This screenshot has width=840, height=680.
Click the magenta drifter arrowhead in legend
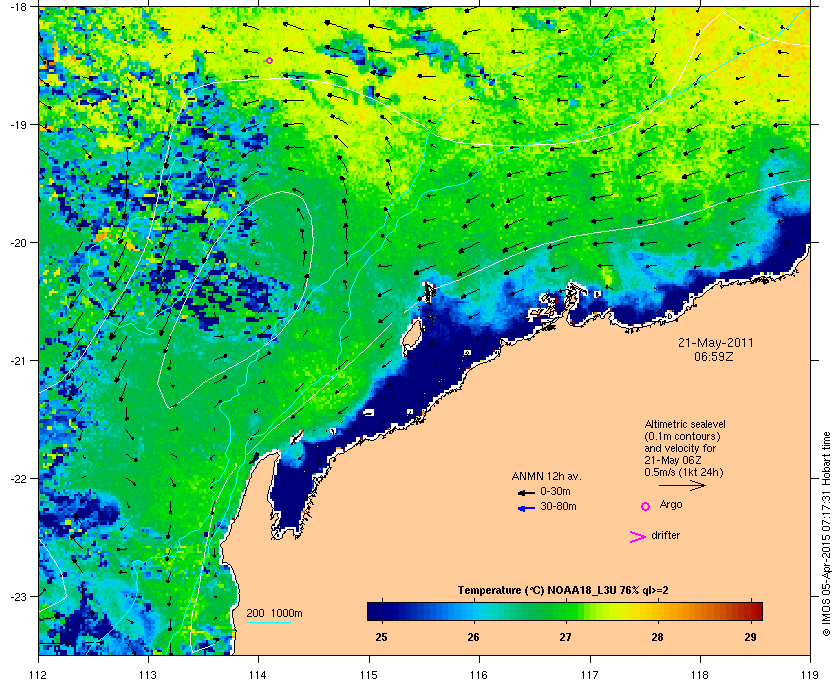[637, 537]
